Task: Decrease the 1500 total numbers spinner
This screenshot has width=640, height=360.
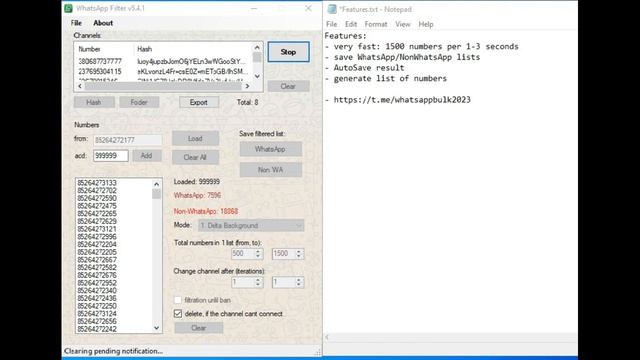Action: [x=299, y=256]
